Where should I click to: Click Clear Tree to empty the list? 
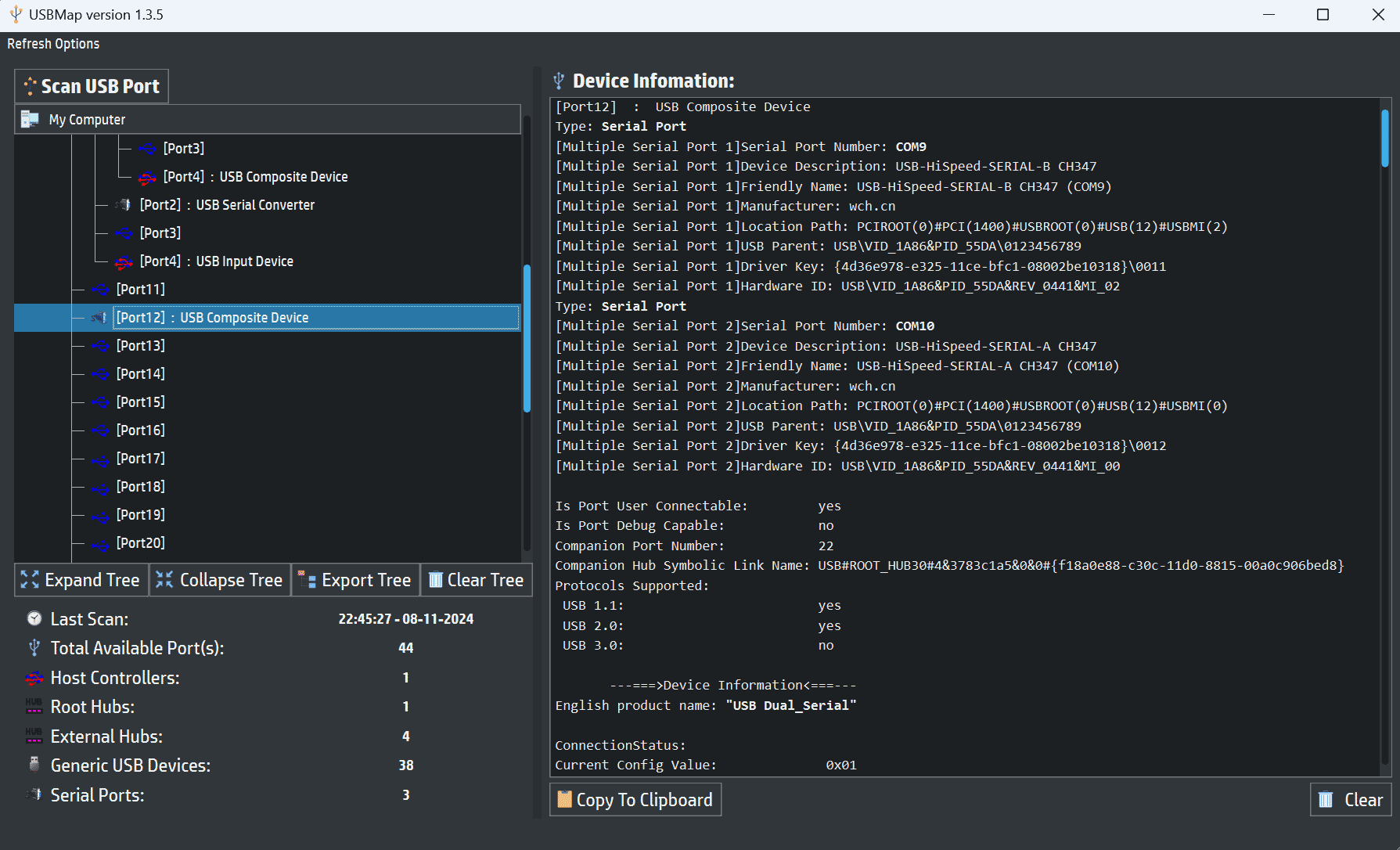pyautogui.click(x=476, y=580)
